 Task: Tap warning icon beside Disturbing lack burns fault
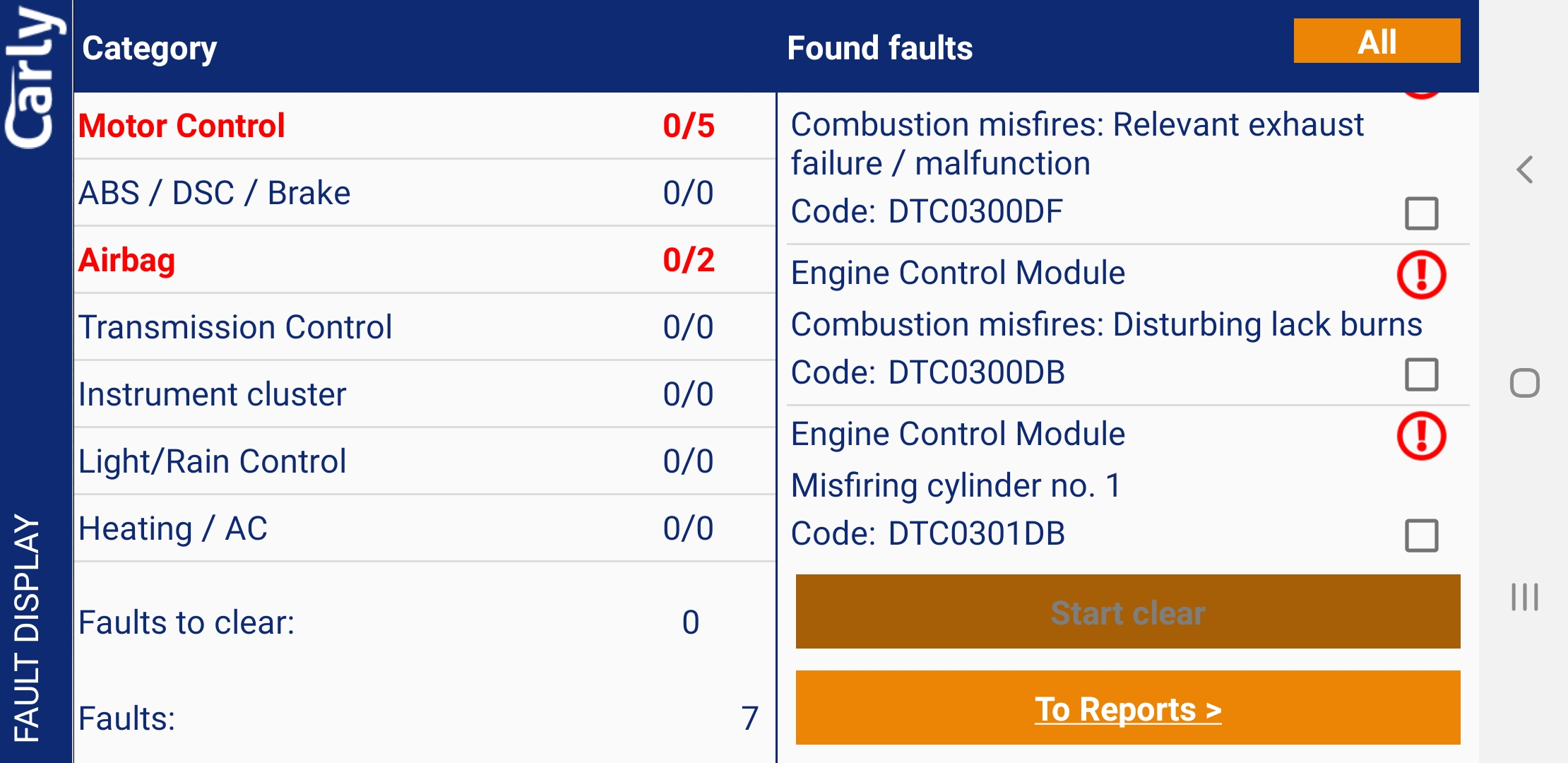point(1421,275)
